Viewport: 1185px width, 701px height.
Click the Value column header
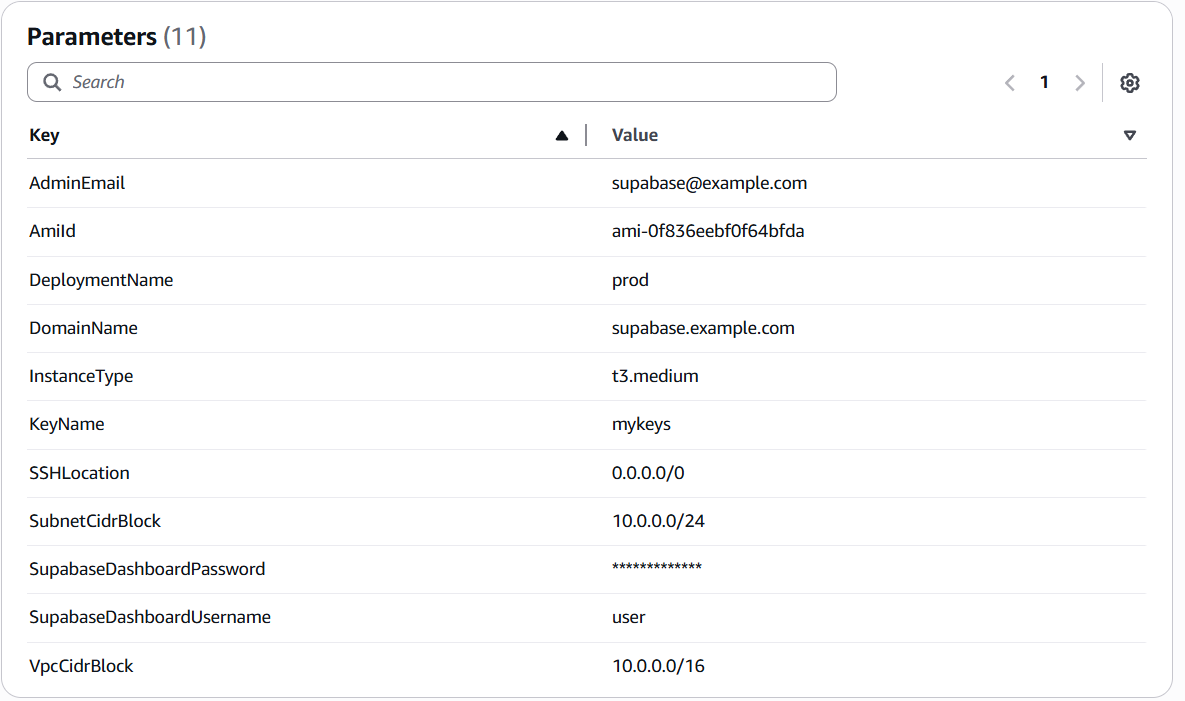click(634, 135)
